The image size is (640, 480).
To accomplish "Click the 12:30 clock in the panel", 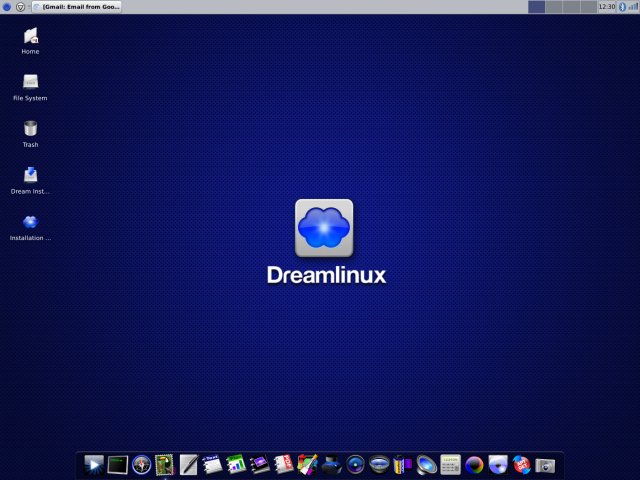I will tap(607, 7).
